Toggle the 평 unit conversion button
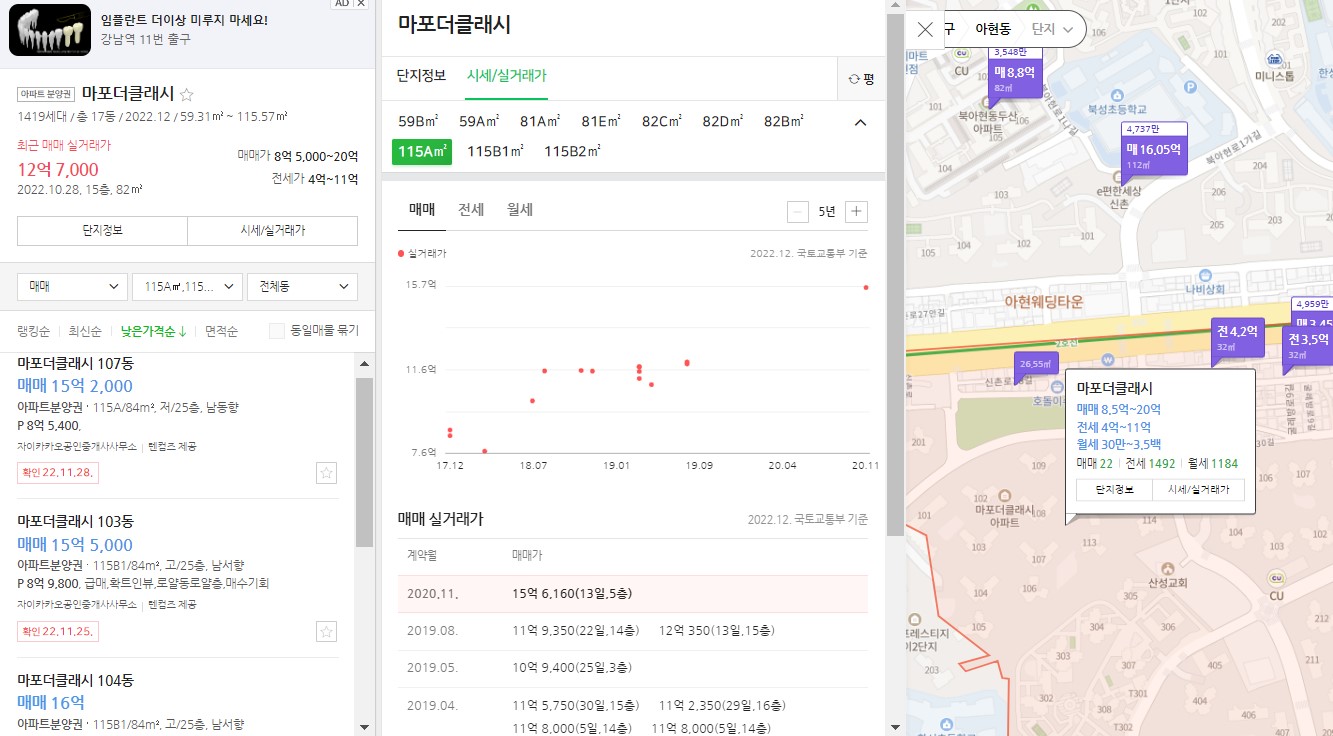Viewport: 1333px width, 736px height. (x=861, y=79)
